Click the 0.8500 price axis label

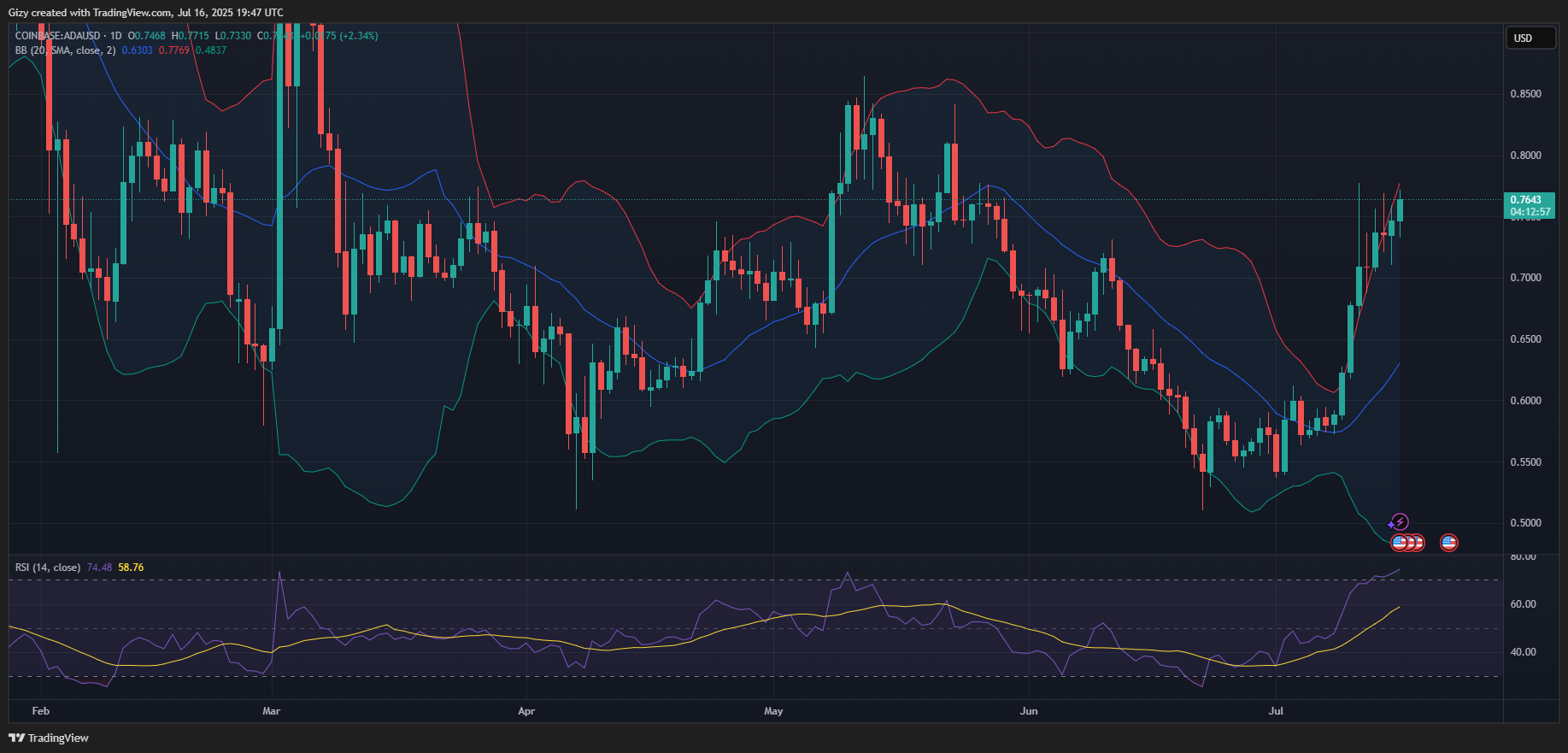(1526, 94)
